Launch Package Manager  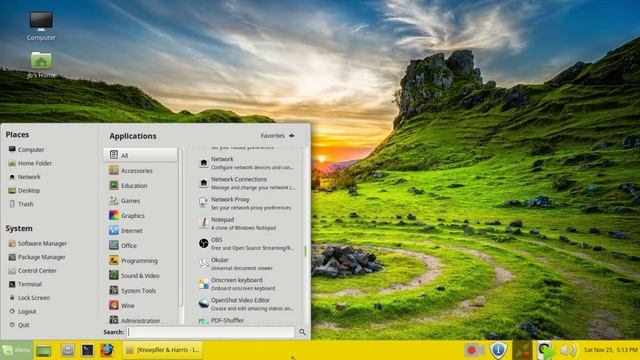(37, 257)
